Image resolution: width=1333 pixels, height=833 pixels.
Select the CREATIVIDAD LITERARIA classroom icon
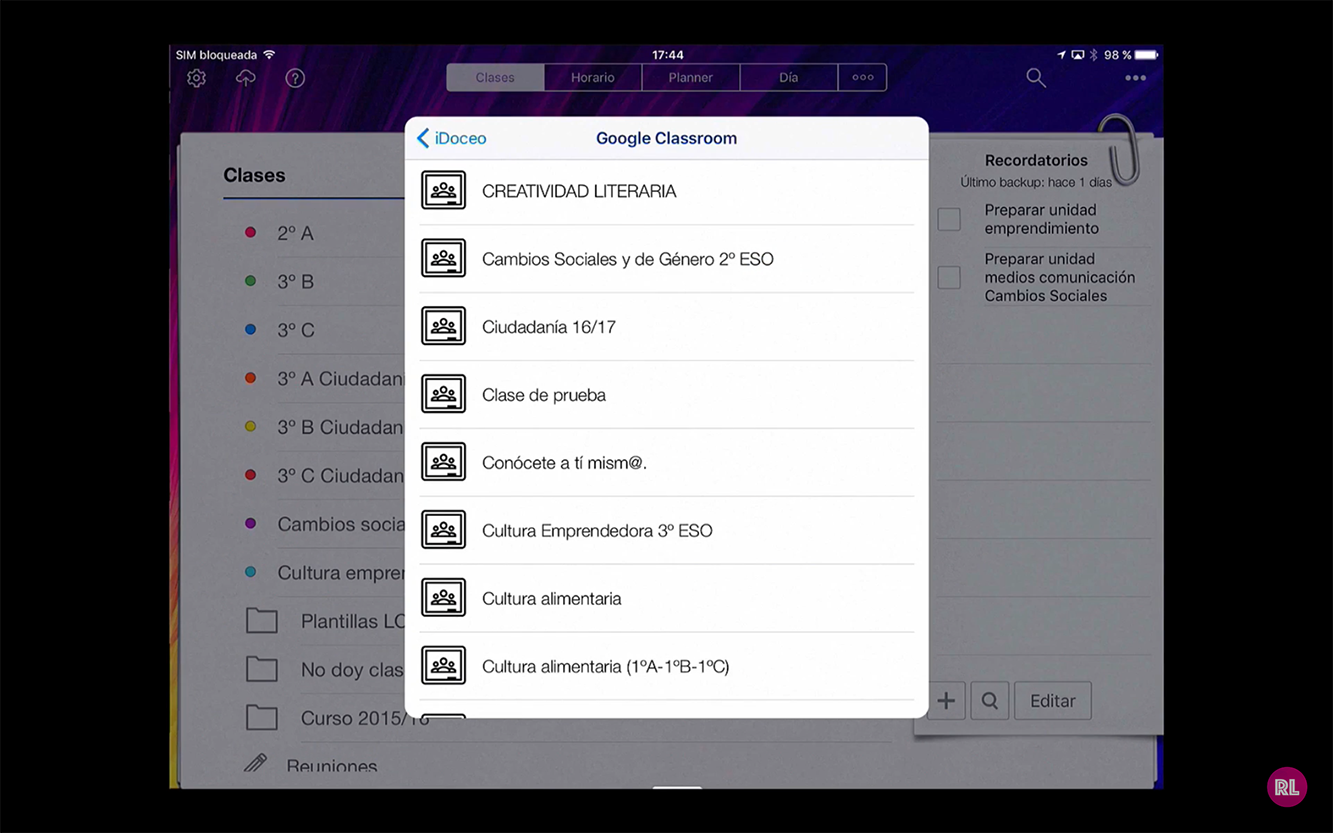coord(443,191)
